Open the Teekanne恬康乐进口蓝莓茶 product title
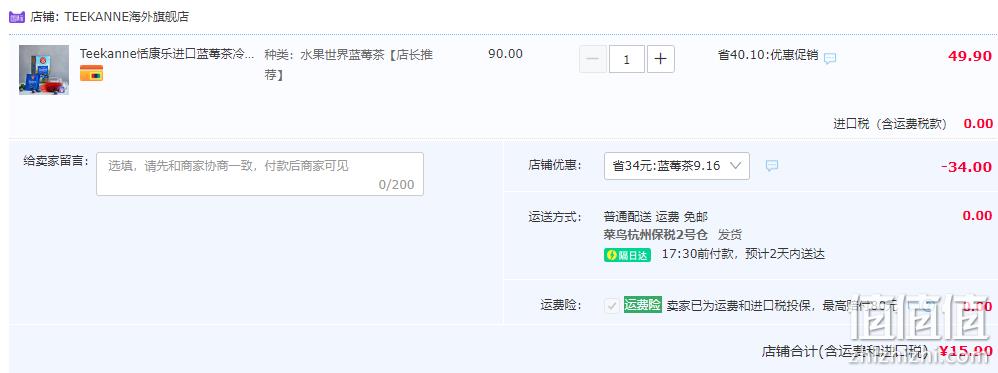Screen dimensions: 998x373 point(167,54)
